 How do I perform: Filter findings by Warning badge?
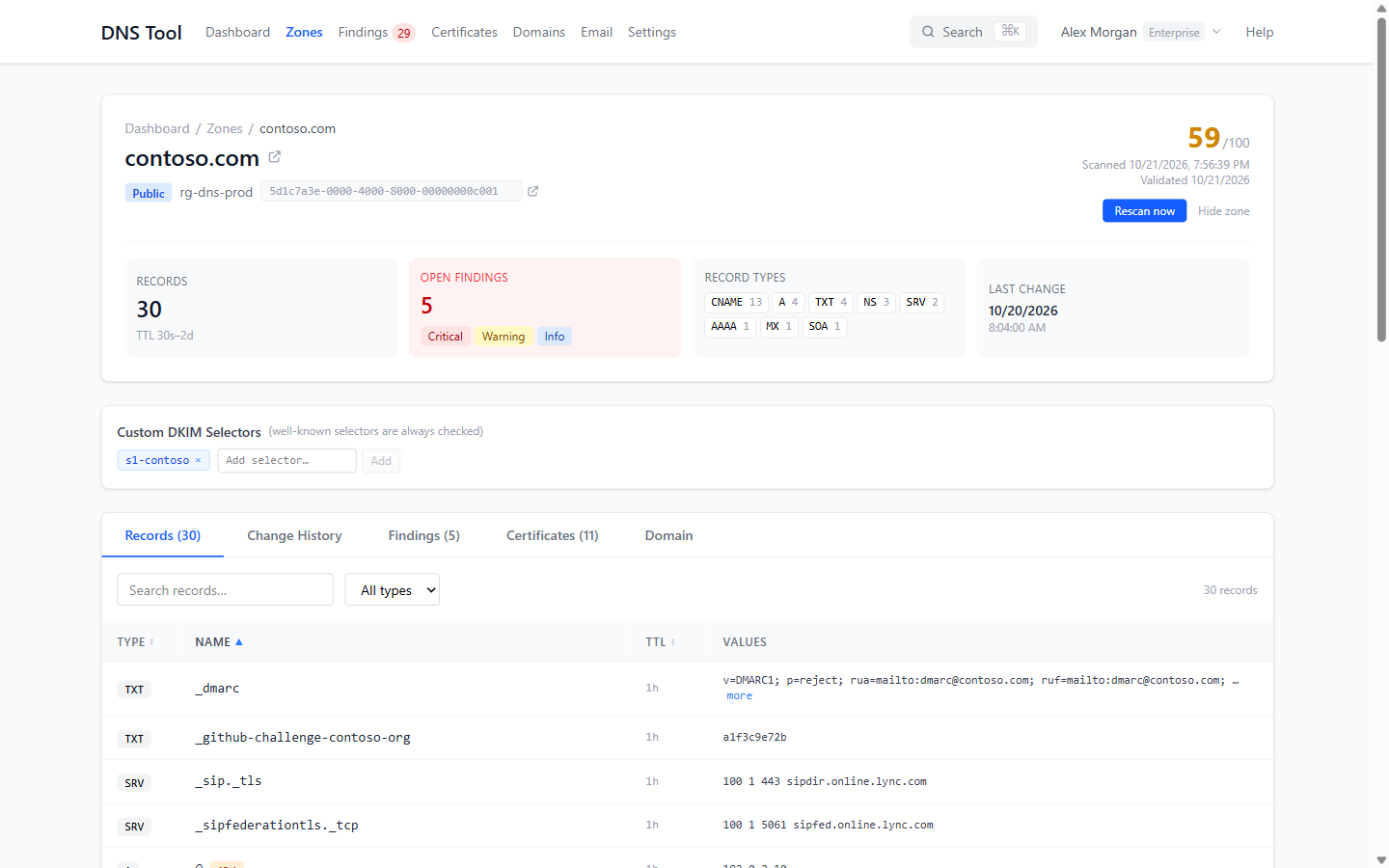[x=504, y=337]
